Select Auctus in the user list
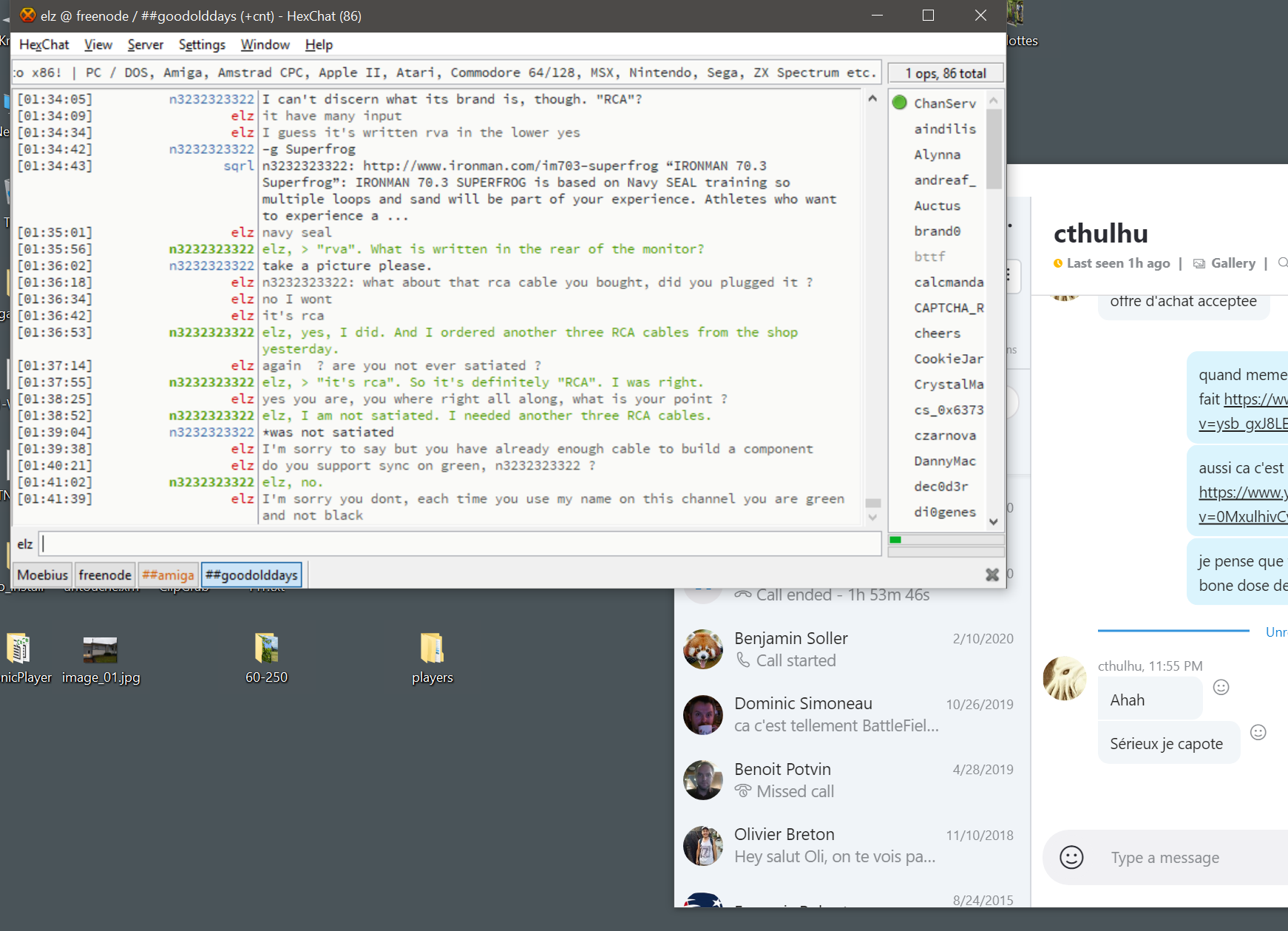Viewport: 1288px width, 931px height. click(938, 206)
